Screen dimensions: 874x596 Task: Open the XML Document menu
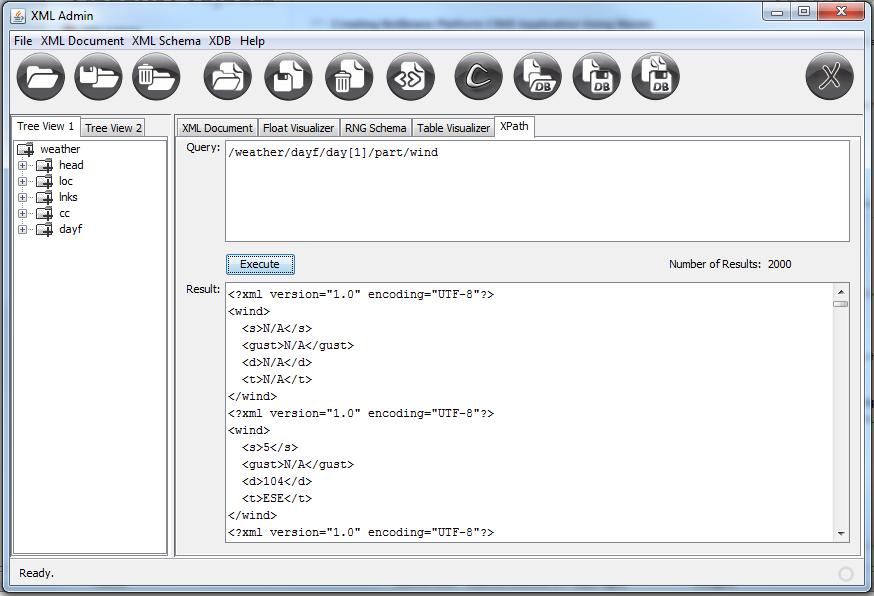(x=82, y=41)
